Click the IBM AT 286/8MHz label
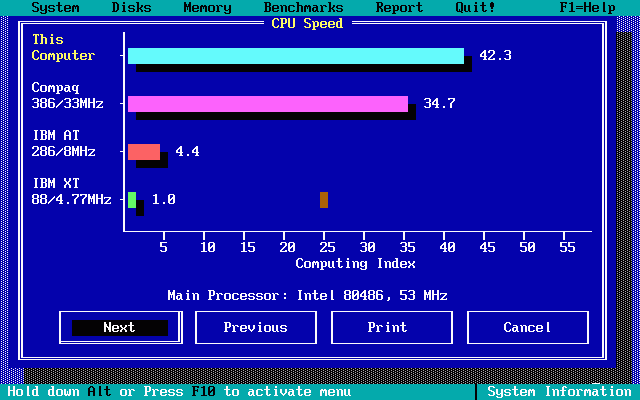Viewport: 640px width, 400px height. click(x=63, y=143)
